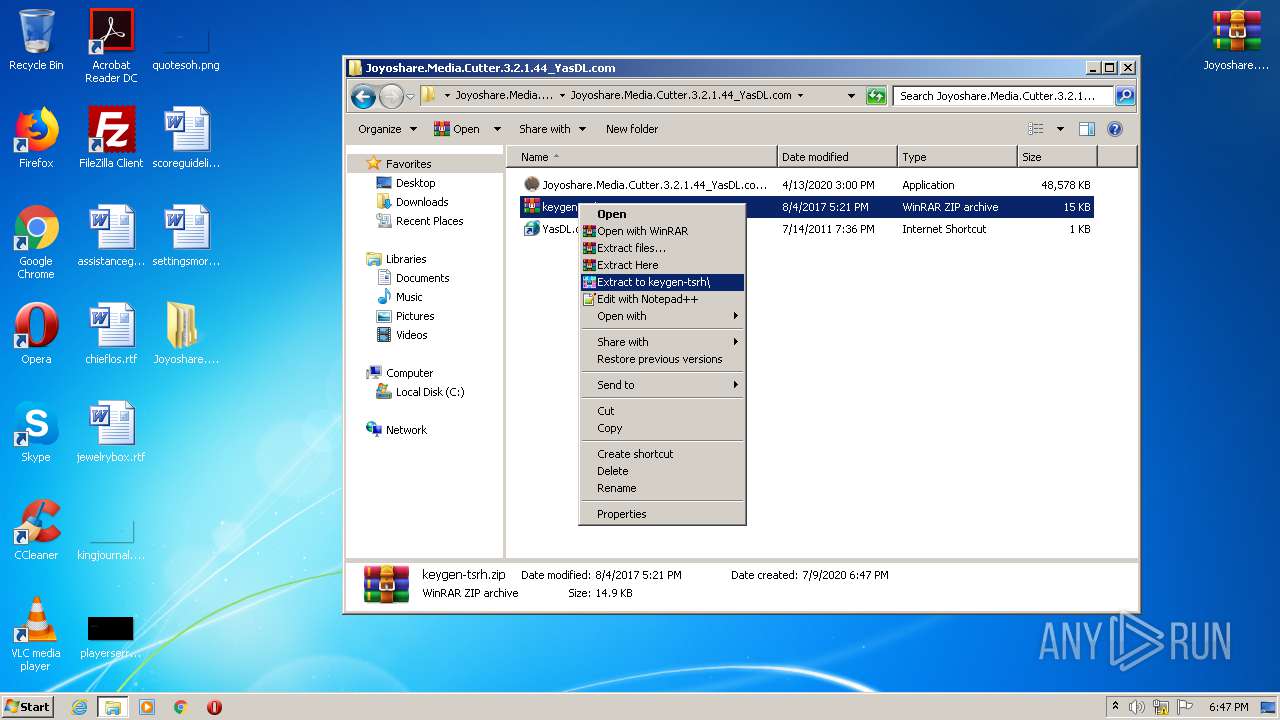Expand Send to submenu
Screen dimensions: 1280x720
[662, 385]
